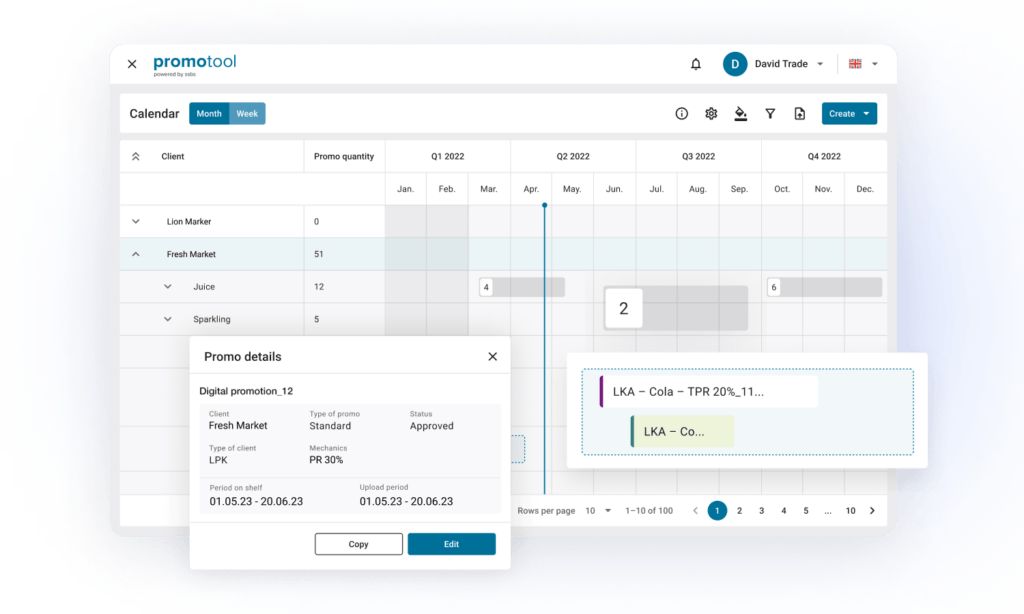Click the color fill legend icon

[x=740, y=114]
